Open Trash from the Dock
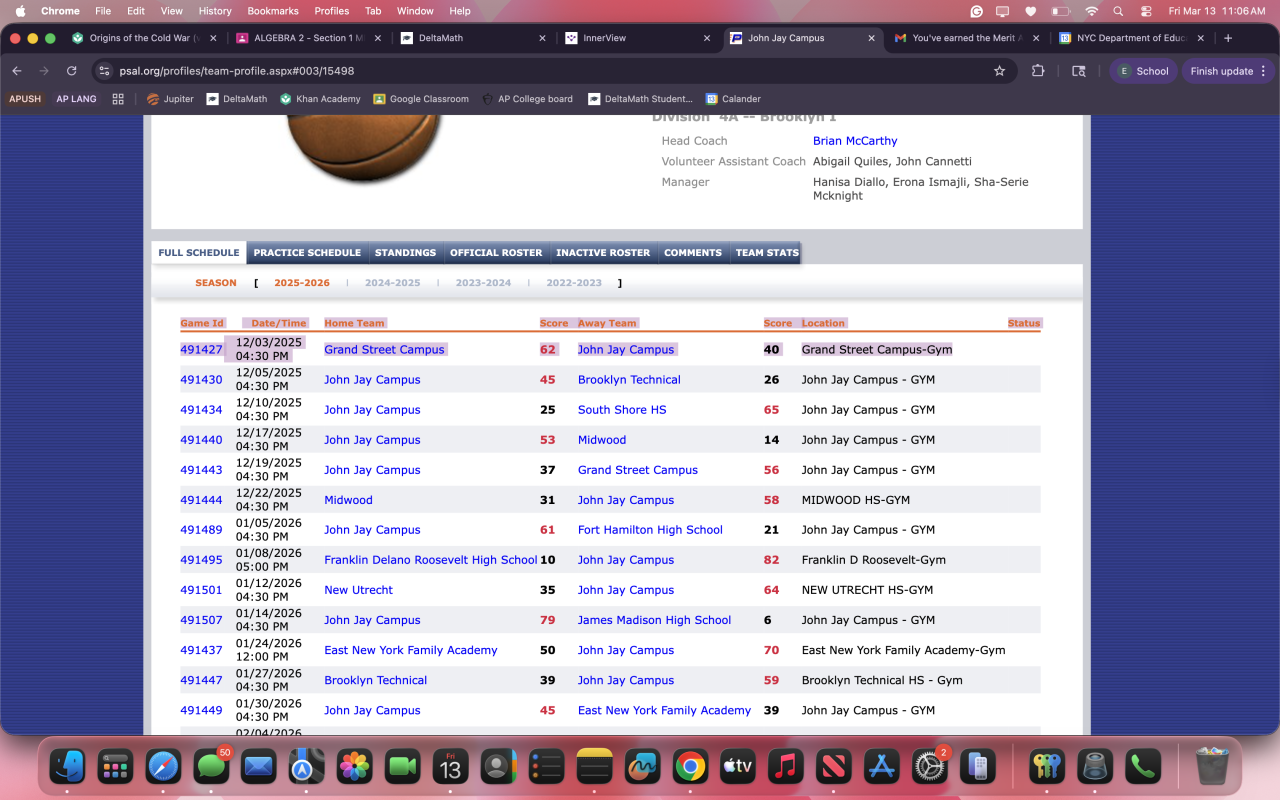Image resolution: width=1280 pixels, height=800 pixels. (1213, 767)
